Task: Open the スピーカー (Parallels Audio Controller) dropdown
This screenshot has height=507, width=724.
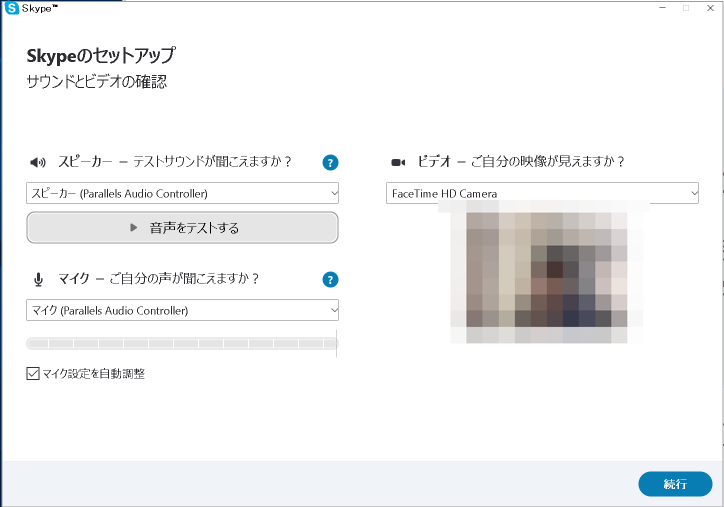Action: [x=182, y=193]
